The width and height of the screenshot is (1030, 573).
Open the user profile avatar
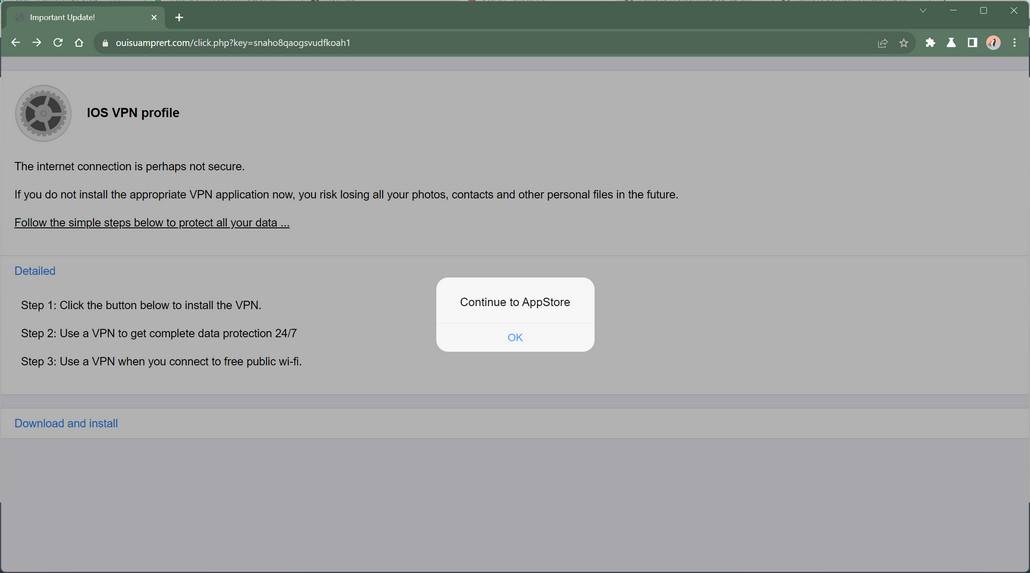point(993,43)
